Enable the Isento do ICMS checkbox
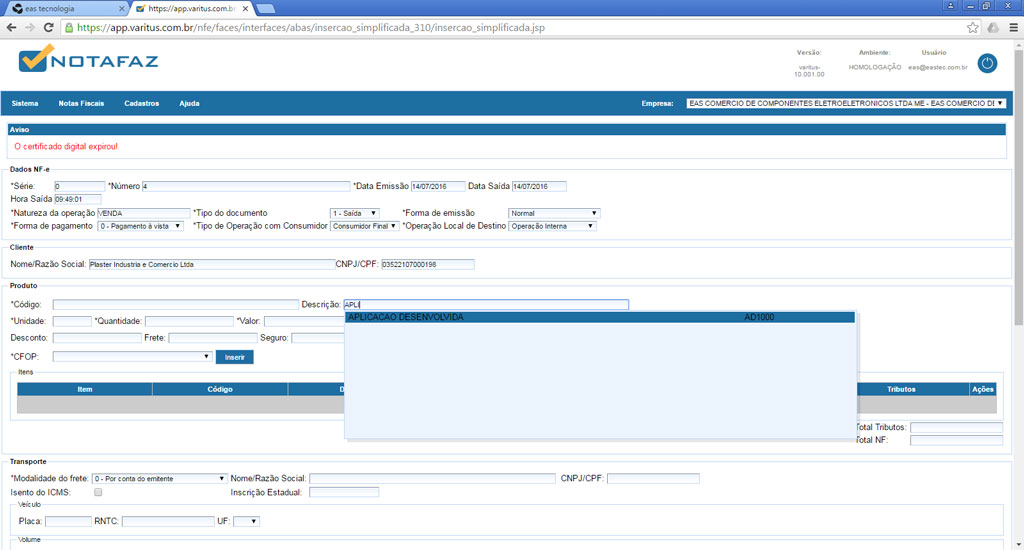1024x550 pixels. (98, 492)
